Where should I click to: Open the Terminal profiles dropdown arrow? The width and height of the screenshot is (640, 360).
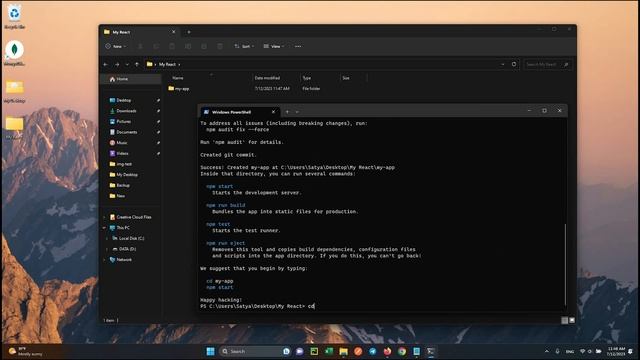point(297,111)
